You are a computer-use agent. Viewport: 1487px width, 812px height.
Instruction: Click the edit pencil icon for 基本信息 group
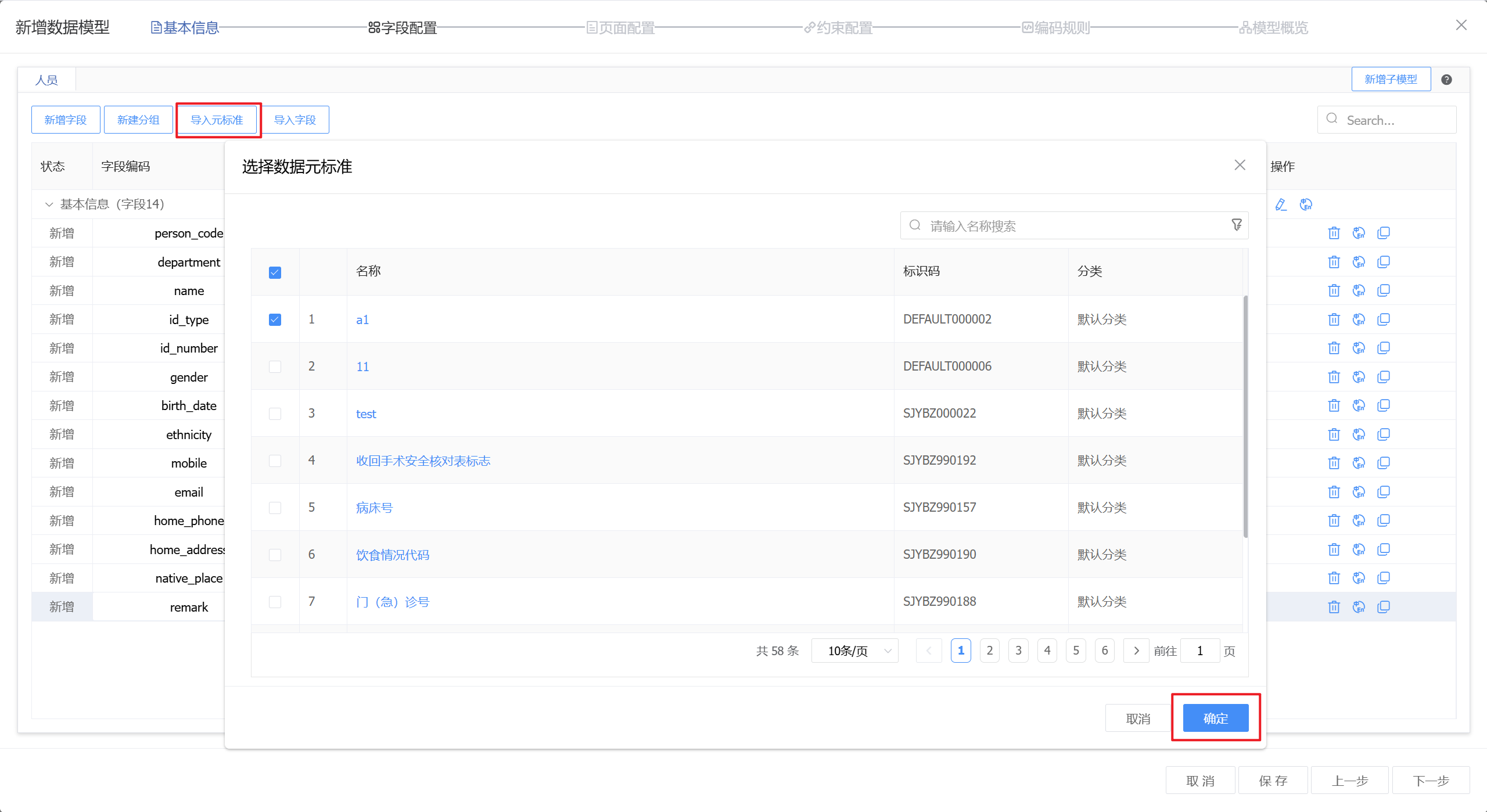coord(1281,204)
